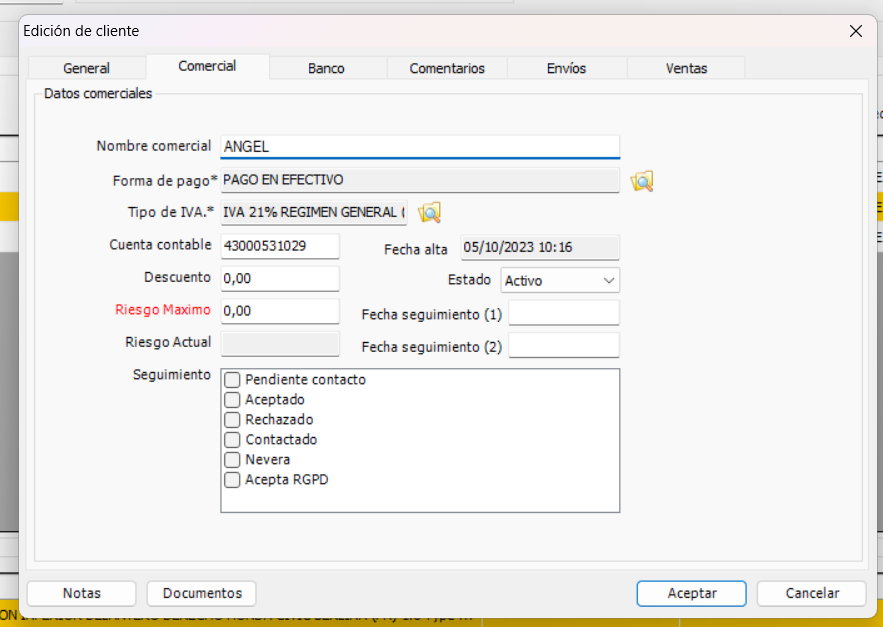The height and width of the screenshot is (627, 883).
Task: Open the Documentos section
Action: click(x=201, y=593)
